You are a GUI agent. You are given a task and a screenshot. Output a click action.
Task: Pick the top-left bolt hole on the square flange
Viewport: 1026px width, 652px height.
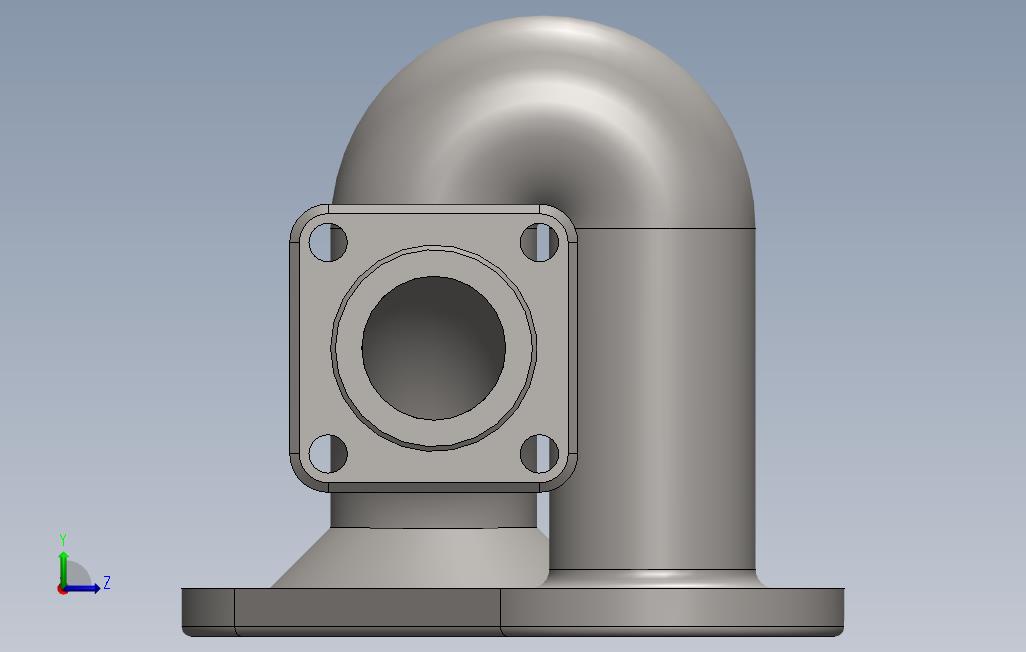click(327, 242)
